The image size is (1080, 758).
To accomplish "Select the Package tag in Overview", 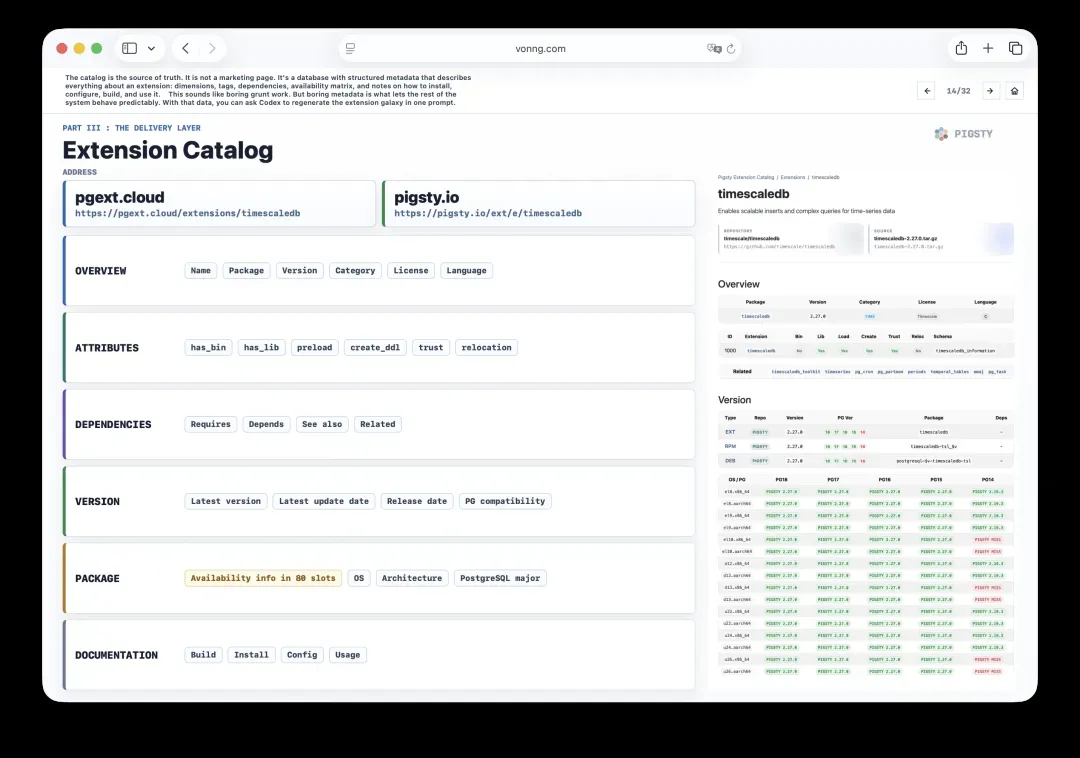I will pos(246,271).
